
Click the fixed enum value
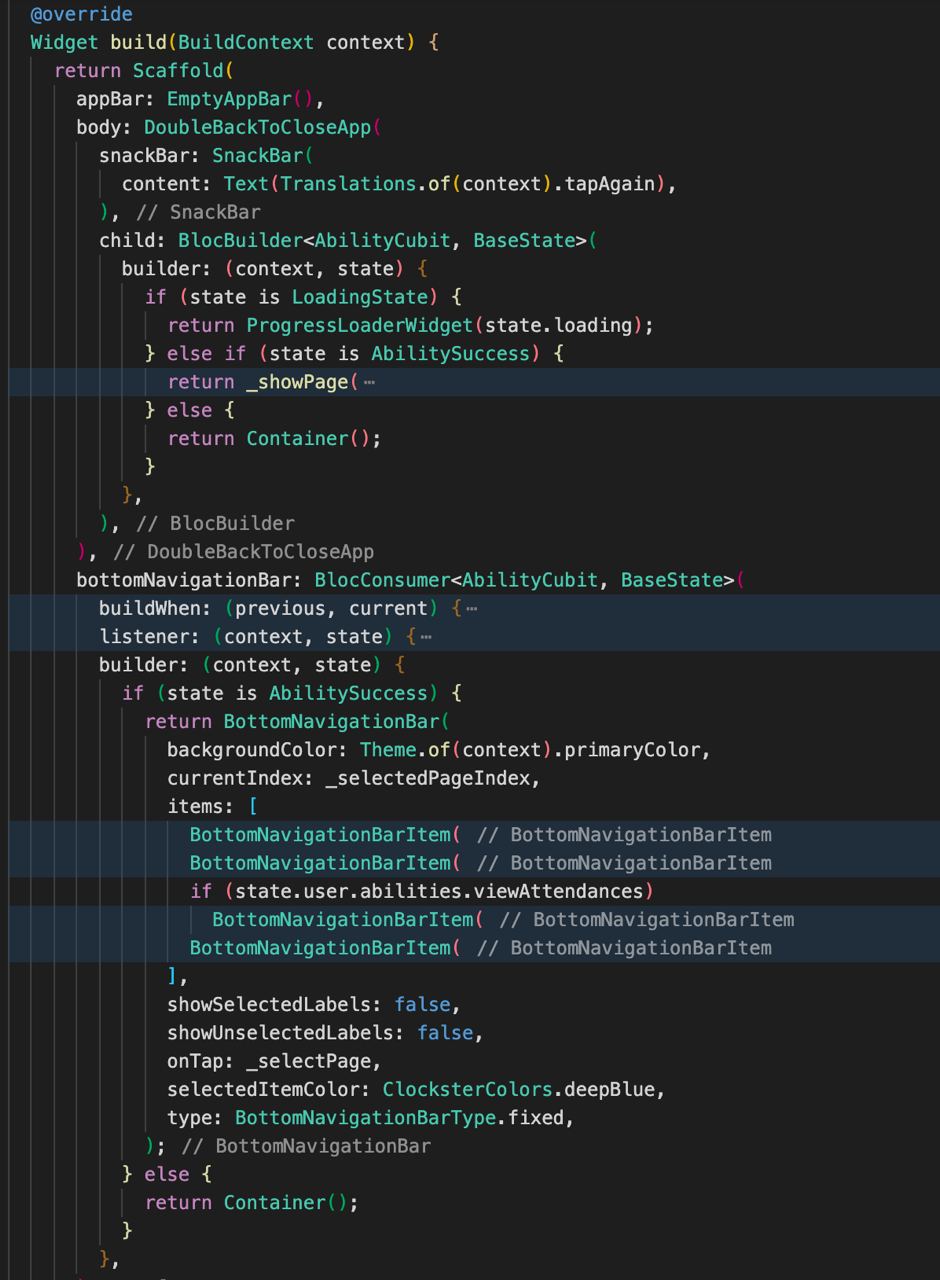tap(536, 1117)
